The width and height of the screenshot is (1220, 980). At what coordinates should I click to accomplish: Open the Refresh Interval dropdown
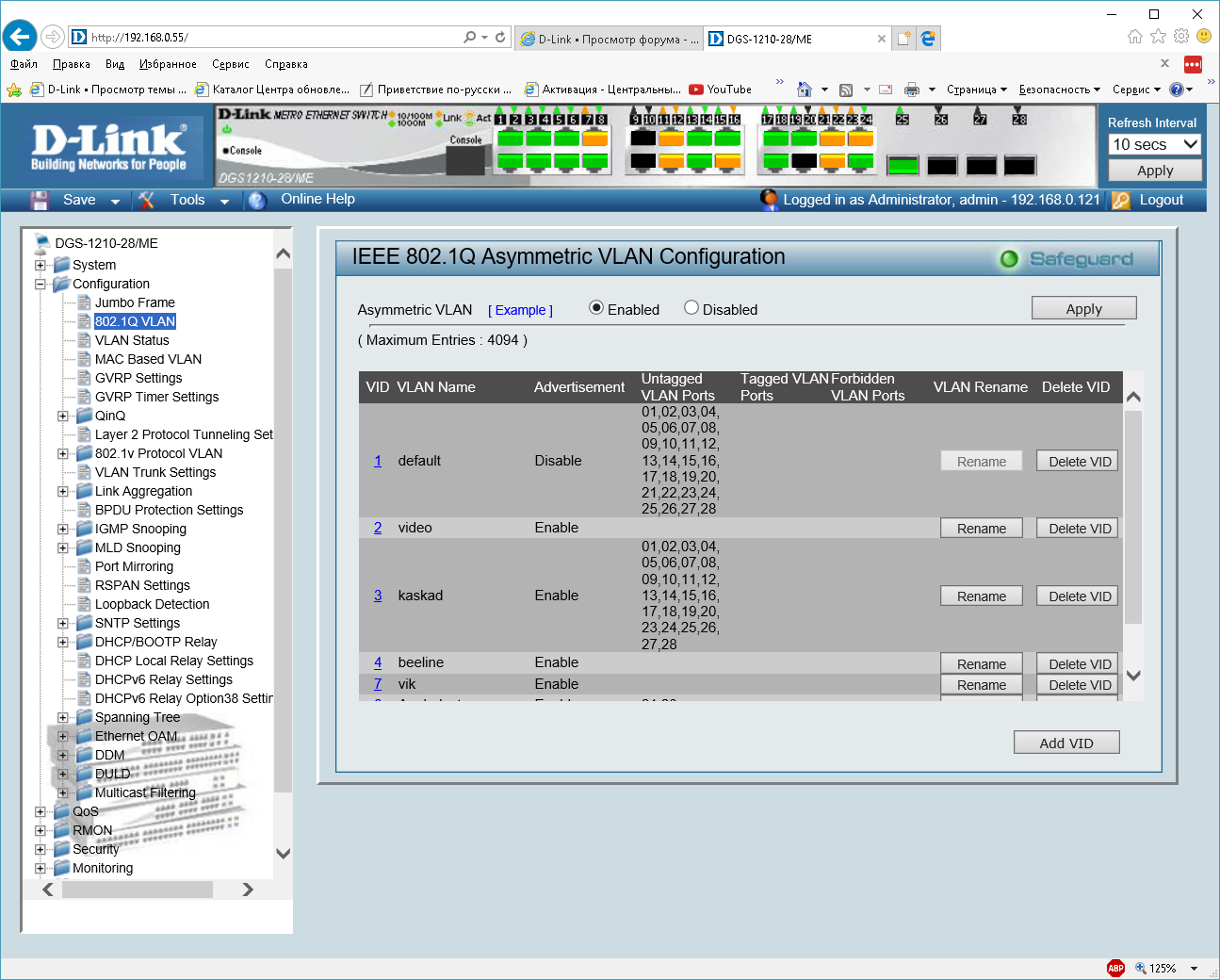pyautogui.click(x=1155, y=144)
